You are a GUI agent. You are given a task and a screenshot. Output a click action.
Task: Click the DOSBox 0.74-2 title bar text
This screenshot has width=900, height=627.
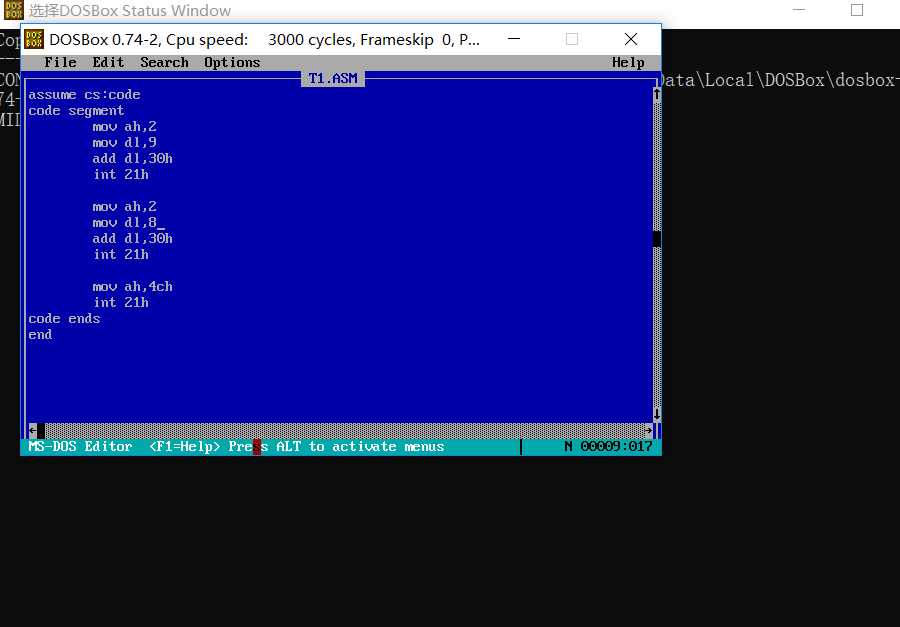tap(265, 40)
